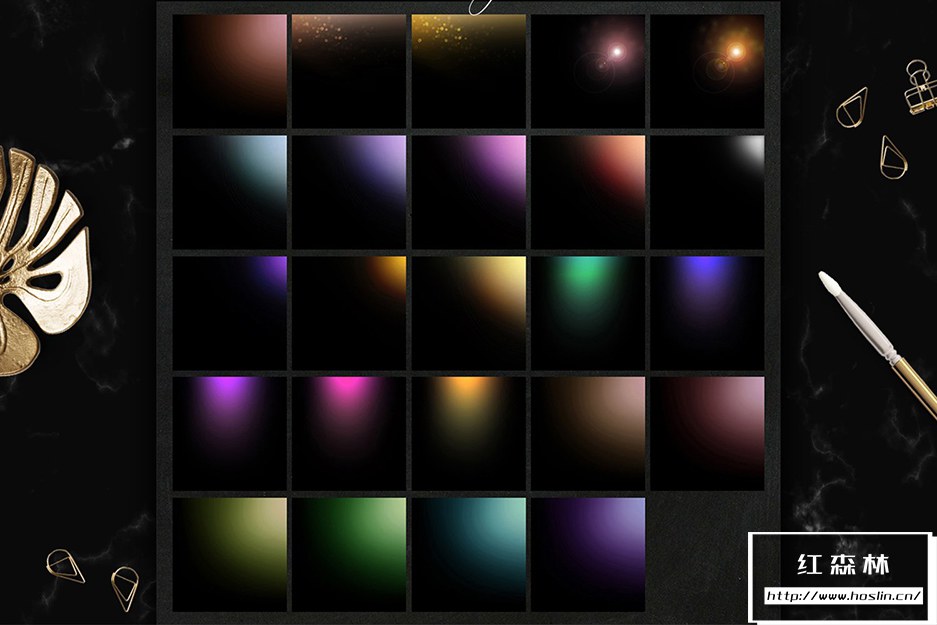
Task: Click the pale yellow diagonal light overlay
Action: 468,313
